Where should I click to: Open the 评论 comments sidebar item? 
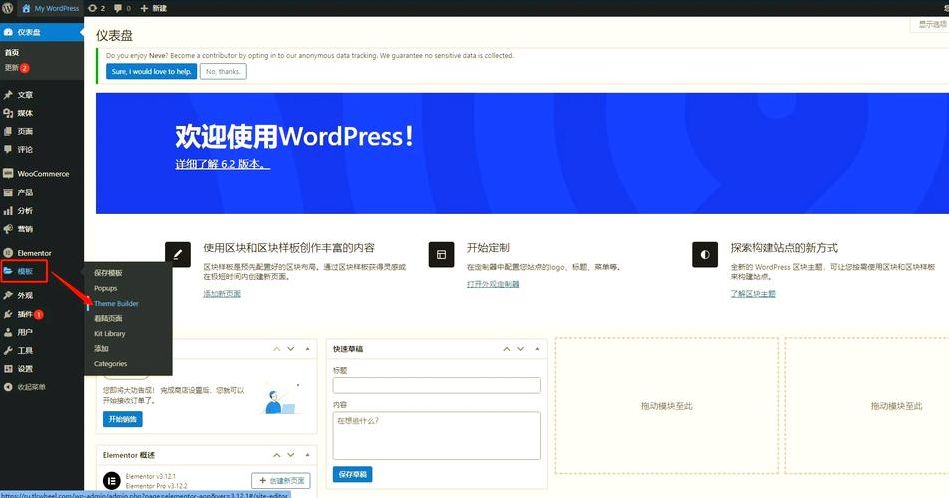(x=42, y=149)
